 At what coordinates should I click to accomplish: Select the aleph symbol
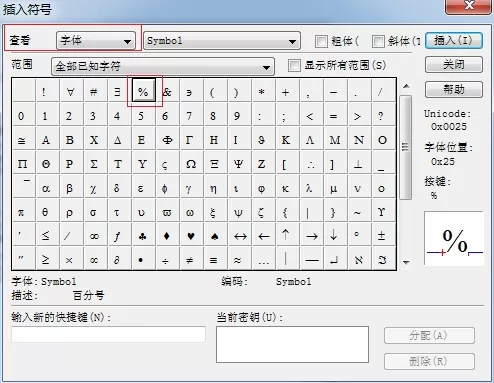(359, 259)
